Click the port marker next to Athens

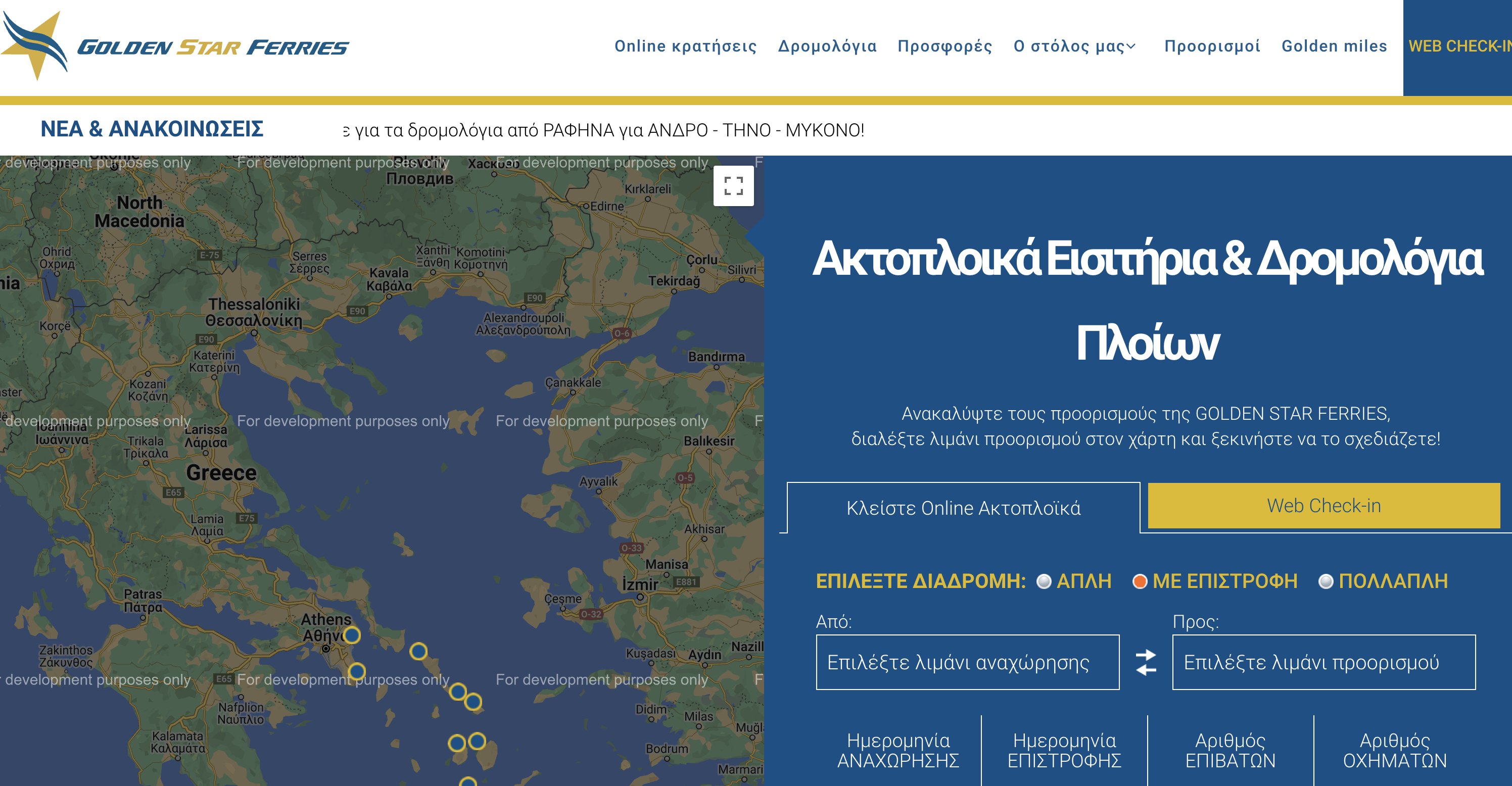(x=352, y=634)
